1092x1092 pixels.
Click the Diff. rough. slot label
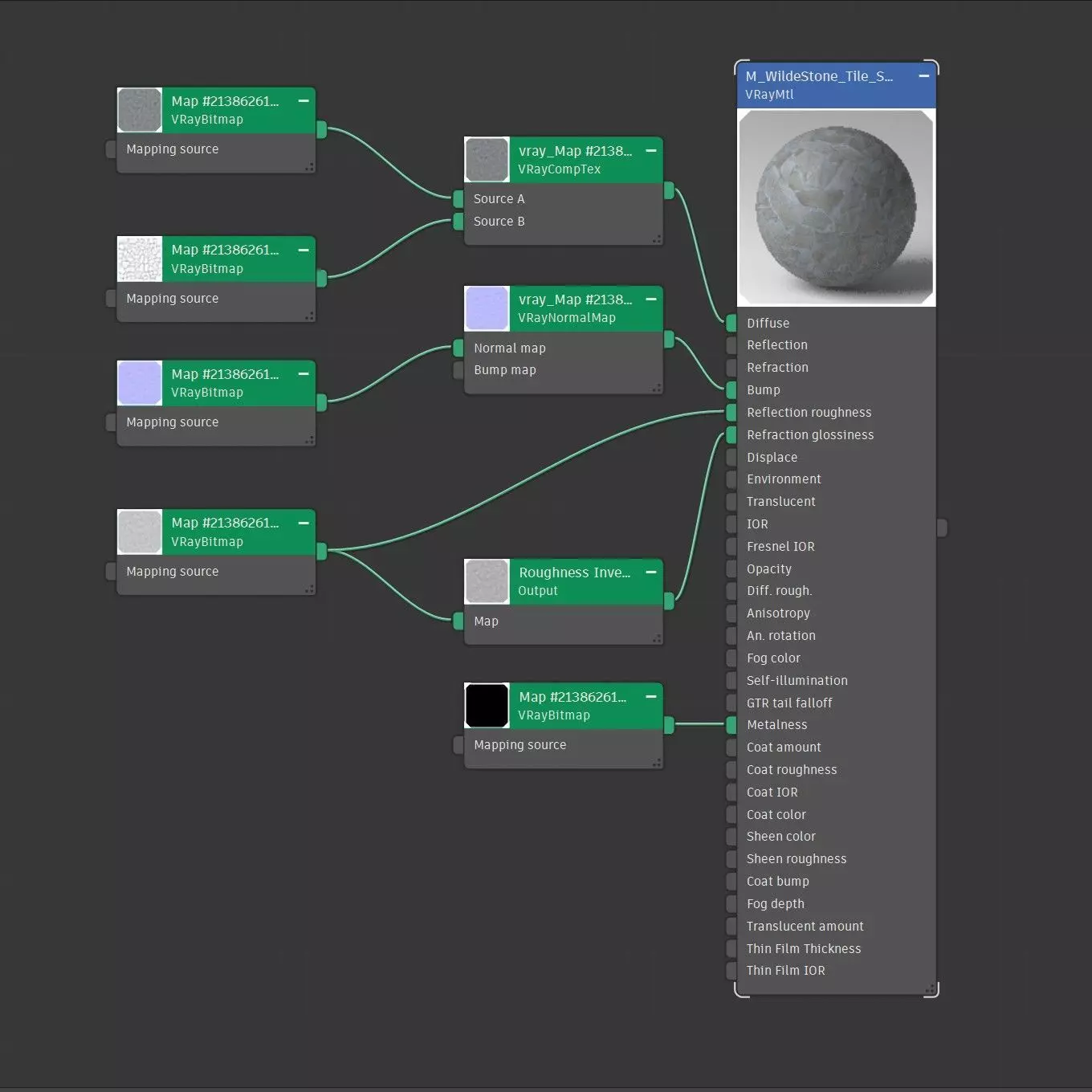pos(779,591)
